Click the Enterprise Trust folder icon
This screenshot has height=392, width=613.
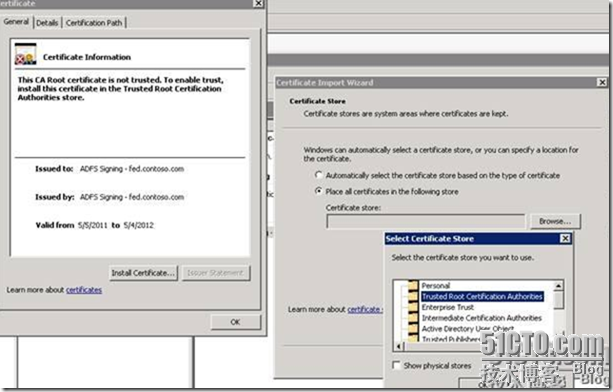click(413, 307)
